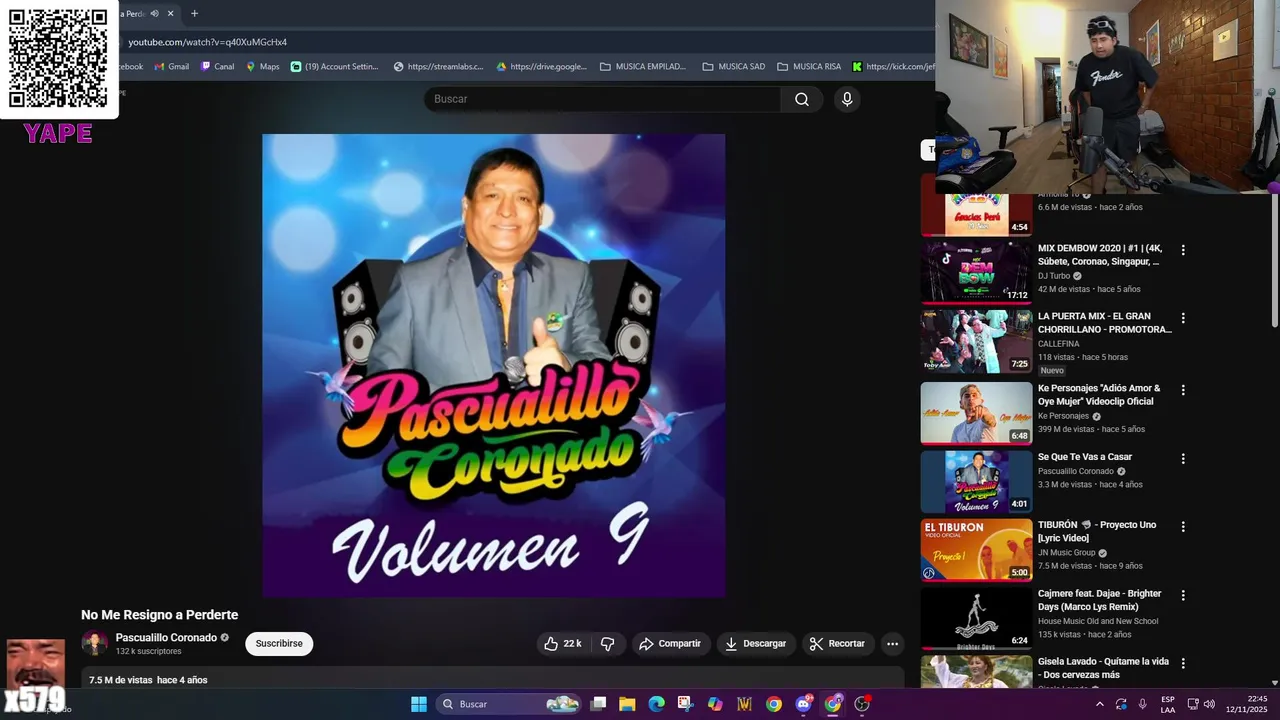Subscribe with the Suscribirse button
Viewport: 1280px width, 720px height.
[x=279, y=644]
